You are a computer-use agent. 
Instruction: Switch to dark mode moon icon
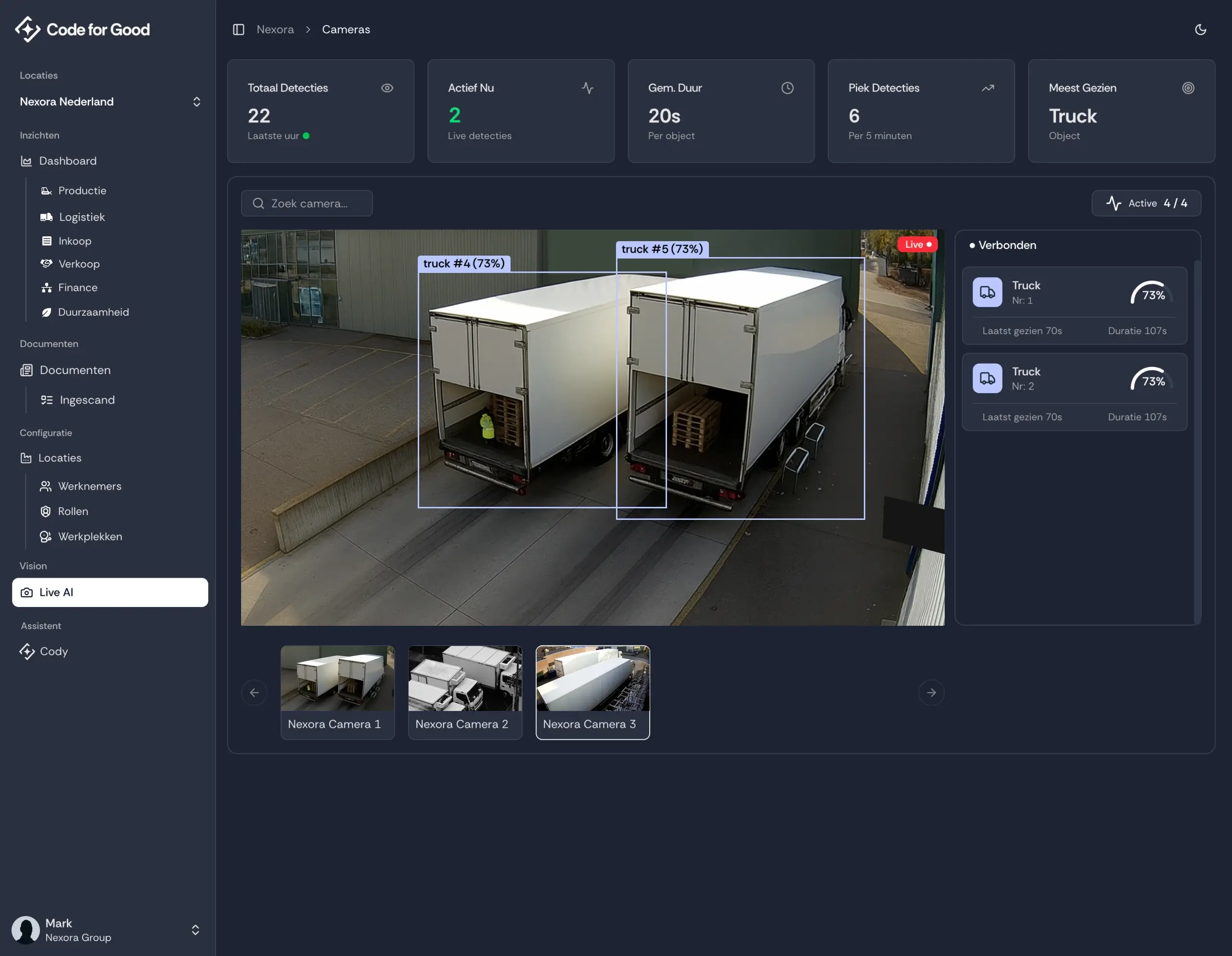point(1200,29)
